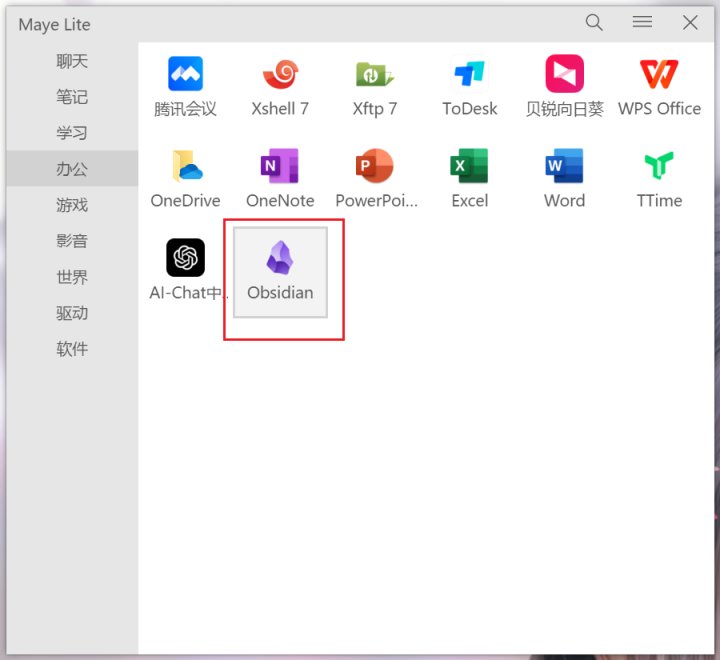Open the hamburger menu

(642, 22)
